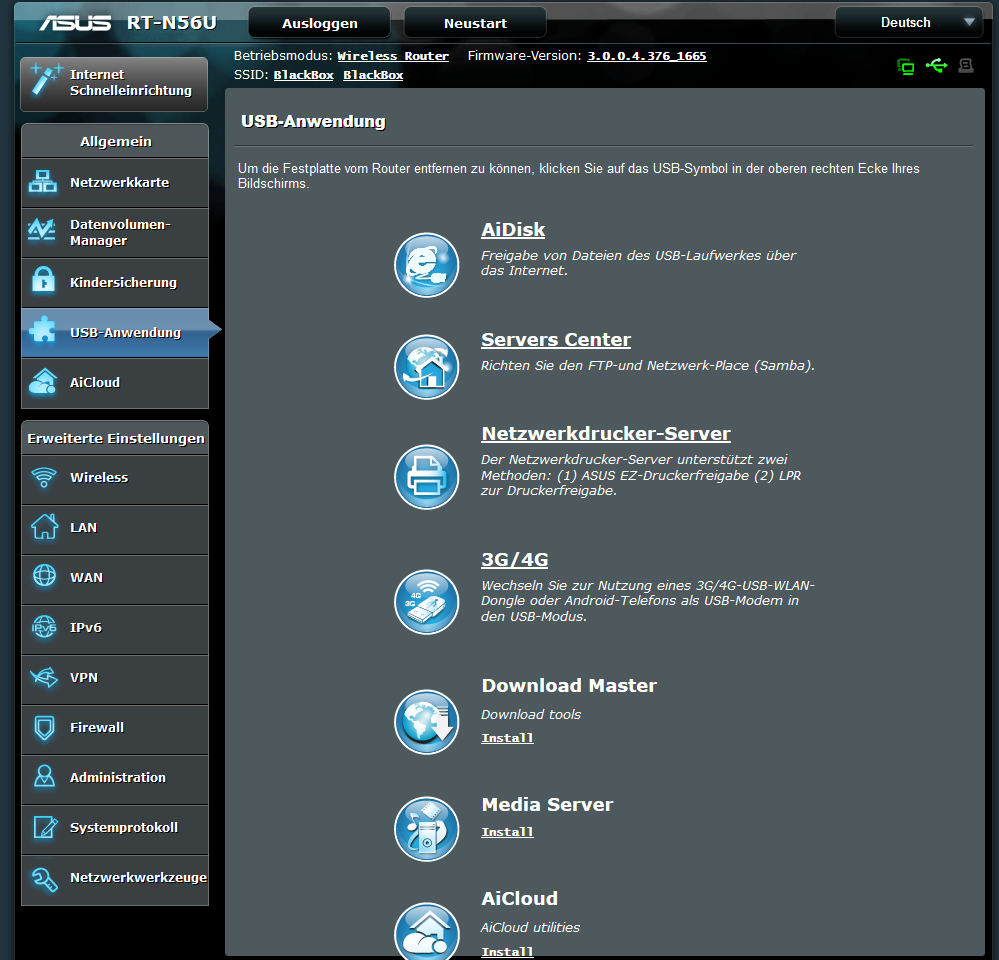Click the ASUS logo
999x960 pixels.
pos(75,23)
